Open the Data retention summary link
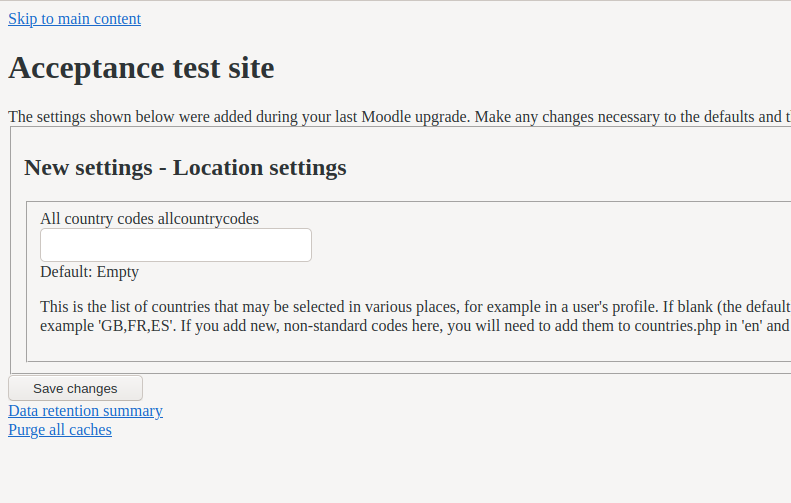The width and height of the screenshot is (791, 503). (85, 411)
